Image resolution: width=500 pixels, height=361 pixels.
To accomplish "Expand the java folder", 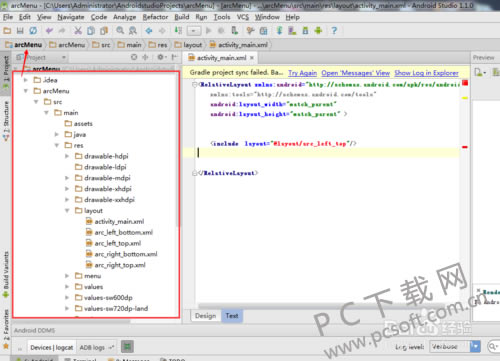I will click(57, 134).
